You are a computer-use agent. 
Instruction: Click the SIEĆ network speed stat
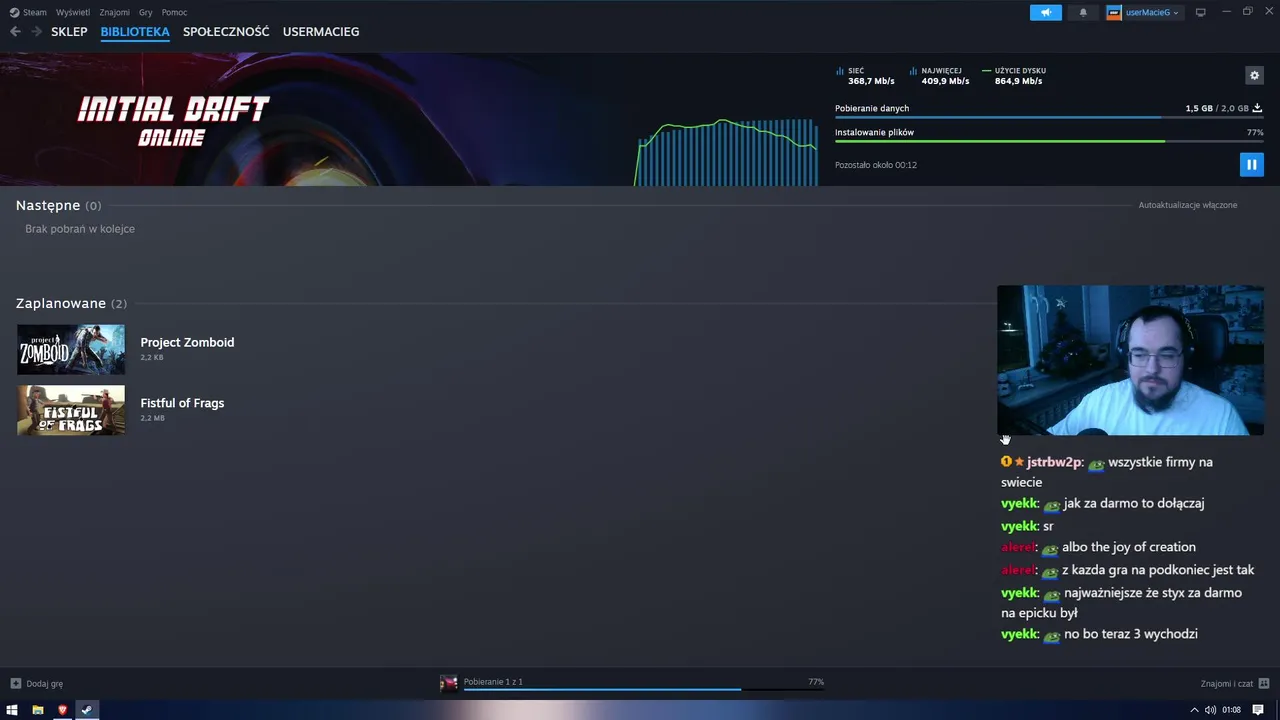pyautogui.click(x=865, y=76)
